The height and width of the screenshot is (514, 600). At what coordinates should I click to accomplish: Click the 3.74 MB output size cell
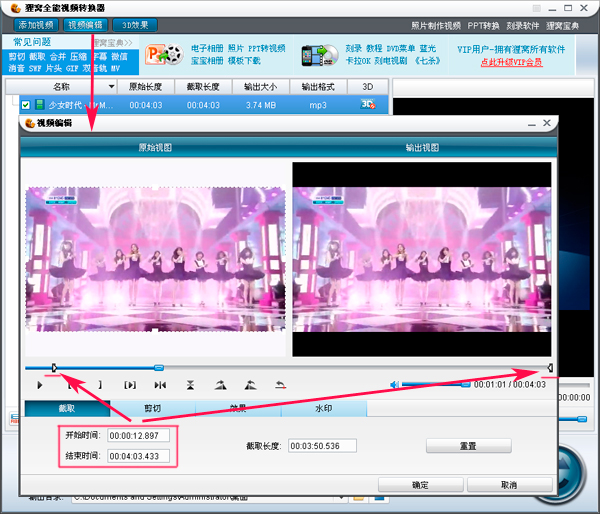261,105
